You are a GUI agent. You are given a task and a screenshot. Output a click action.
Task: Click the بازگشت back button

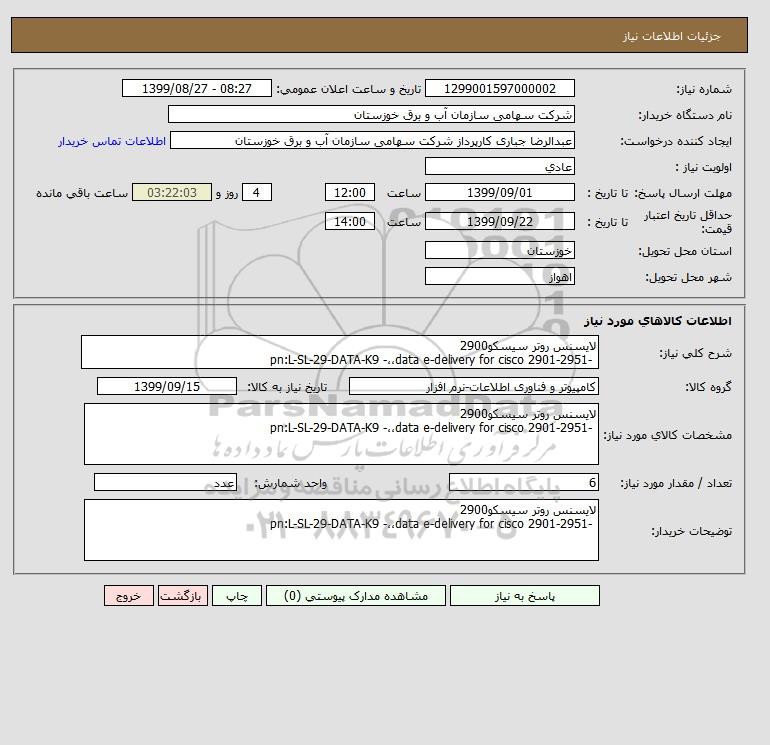coord(183,595)
